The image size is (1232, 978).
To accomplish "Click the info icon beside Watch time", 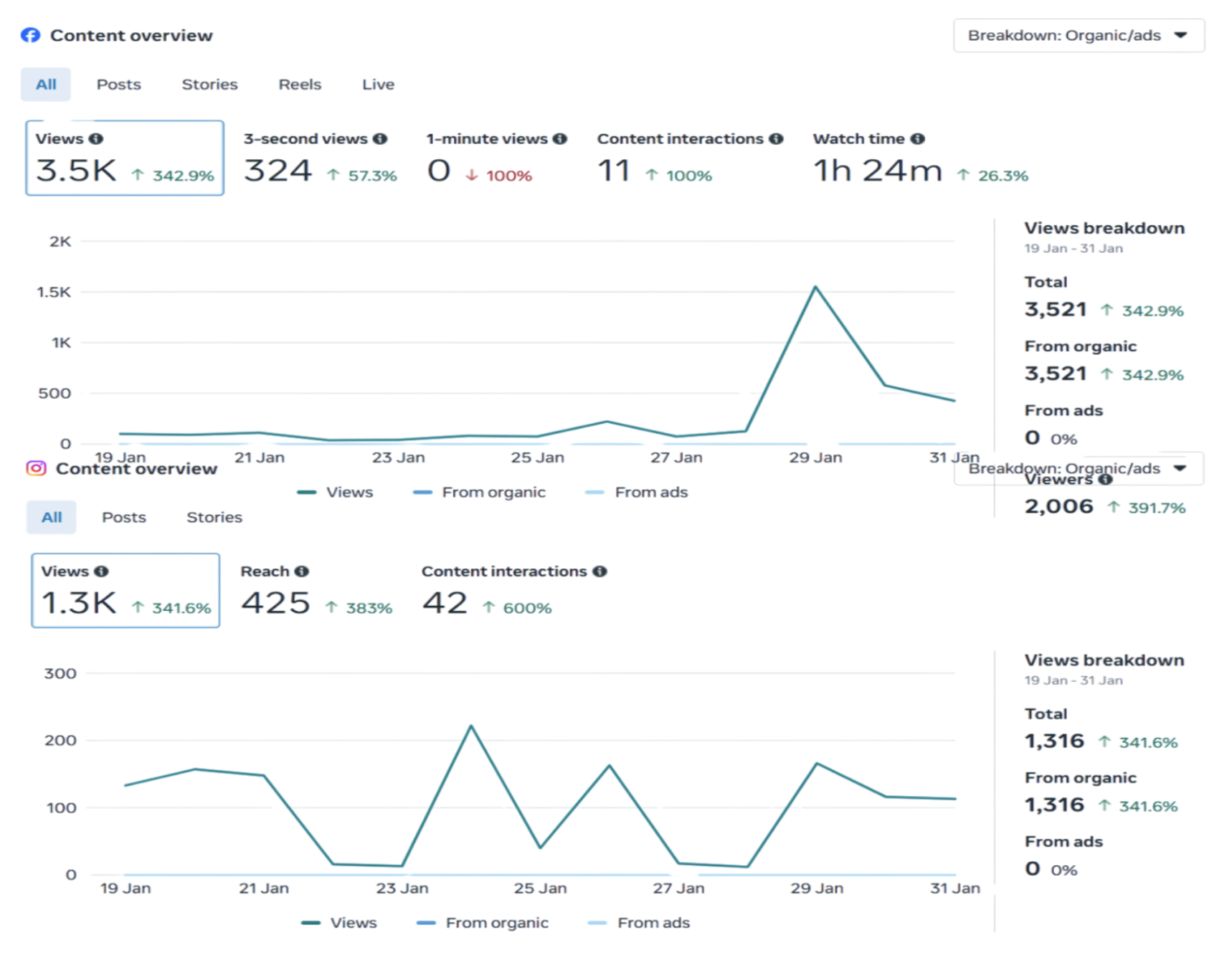I will tap(917, 139).
